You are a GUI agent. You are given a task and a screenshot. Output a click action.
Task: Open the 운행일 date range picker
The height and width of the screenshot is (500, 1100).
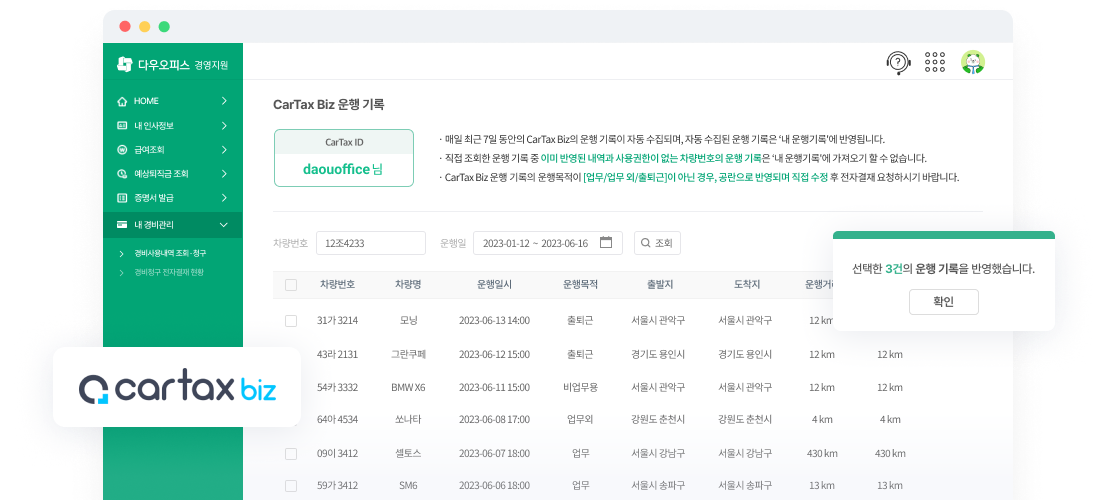click(548, 243)
